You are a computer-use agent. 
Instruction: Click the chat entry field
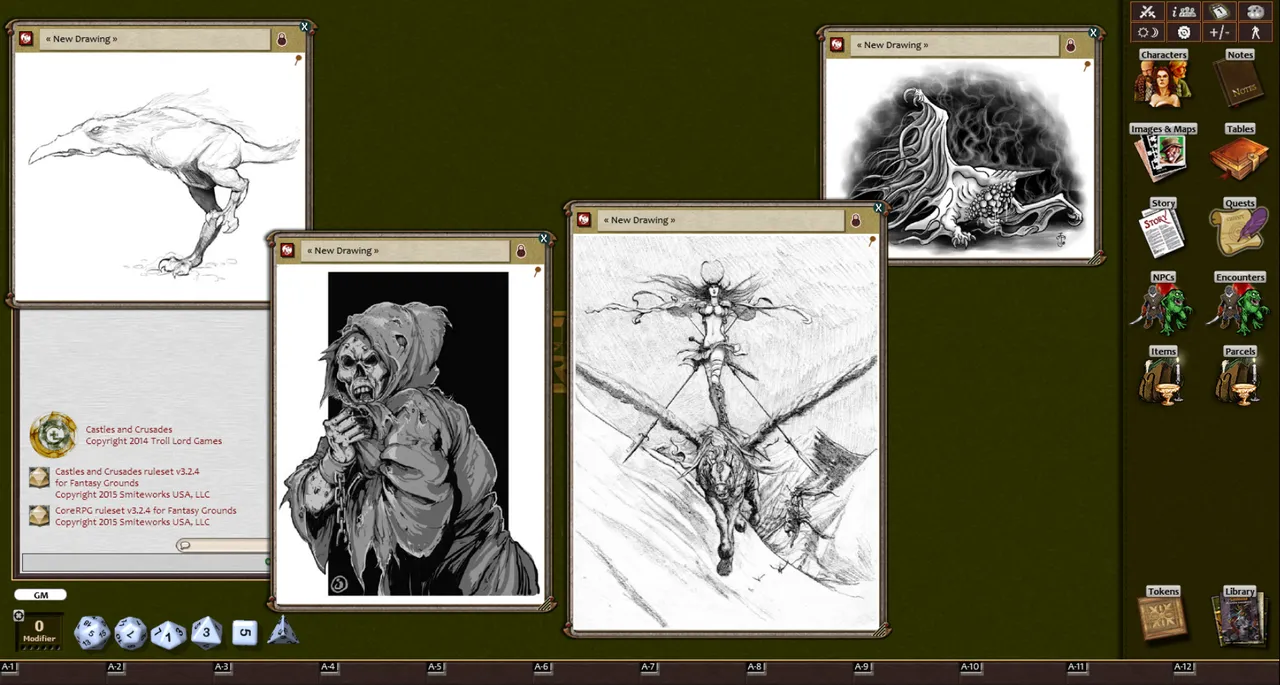point(145,562)
